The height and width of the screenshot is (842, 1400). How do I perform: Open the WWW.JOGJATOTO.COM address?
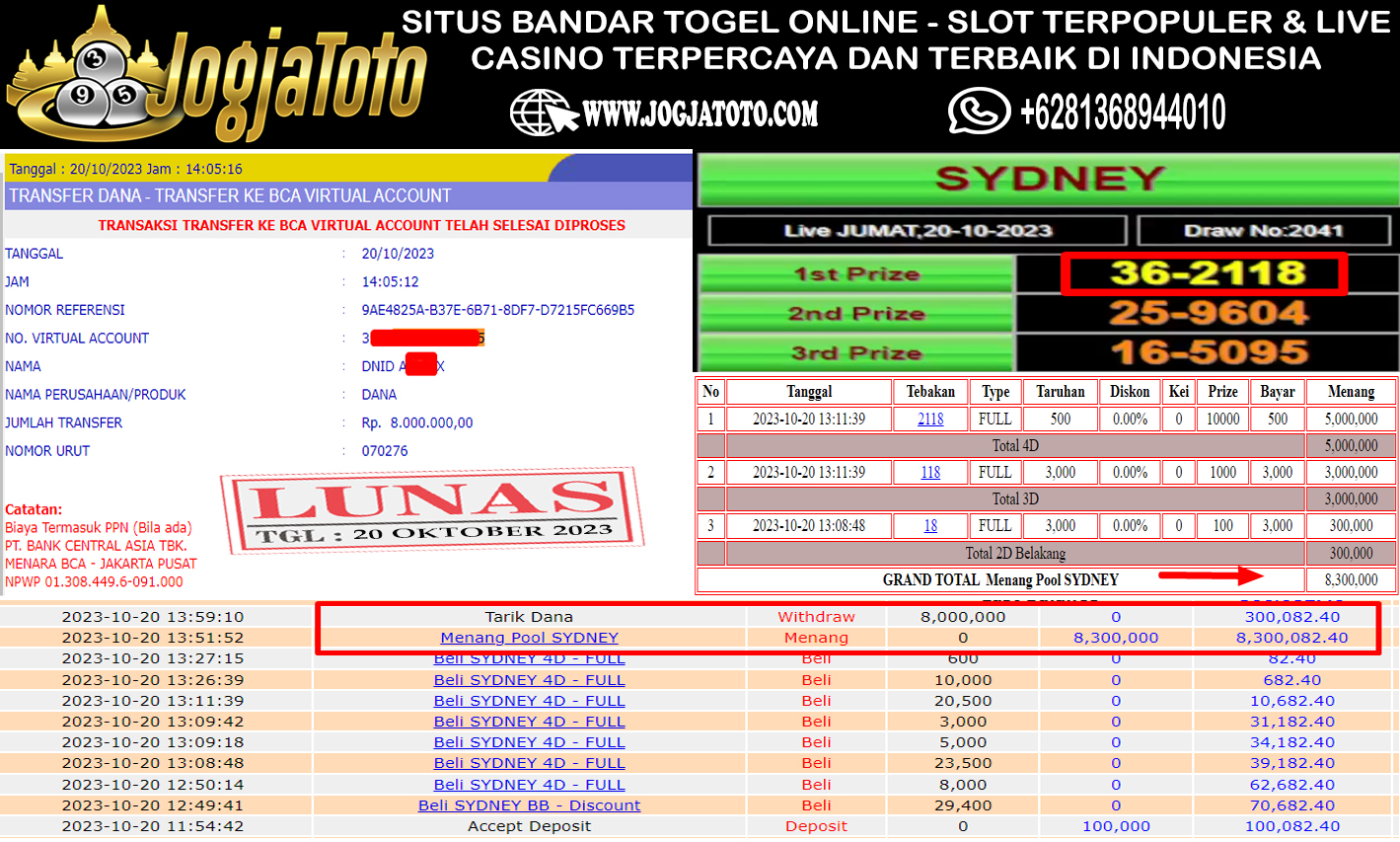pyautogui.click(x=700, y=115)
